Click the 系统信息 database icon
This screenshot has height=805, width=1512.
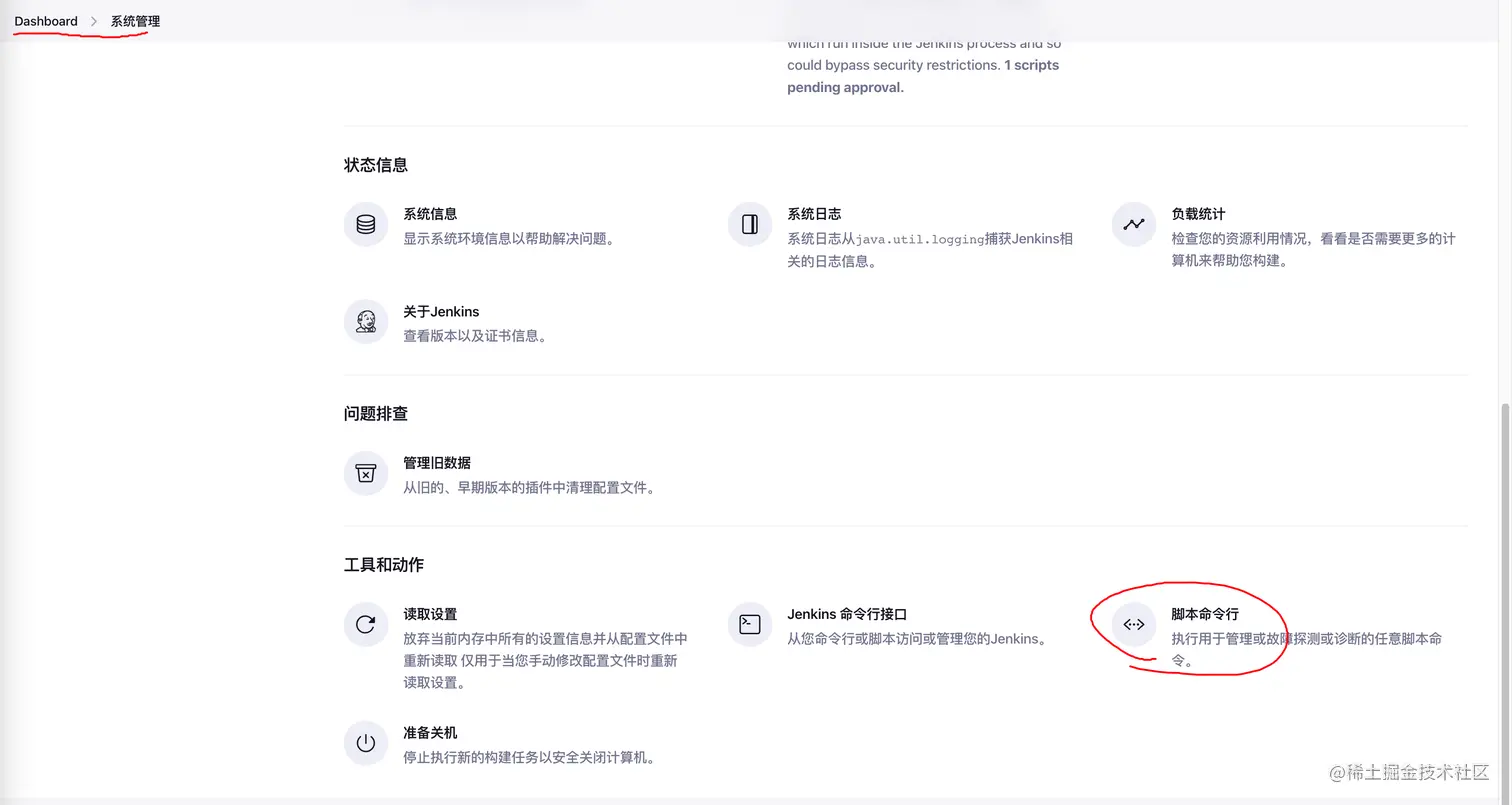[366, 224]
